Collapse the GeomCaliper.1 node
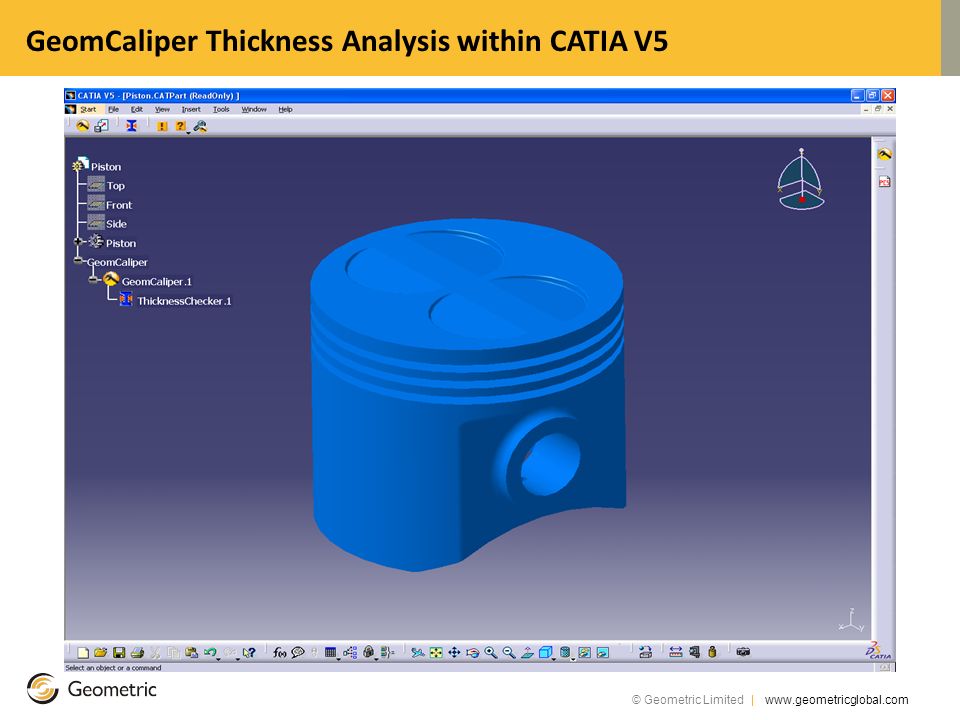Viewport: 960px width, 720px height. click(x=94, y=280)
